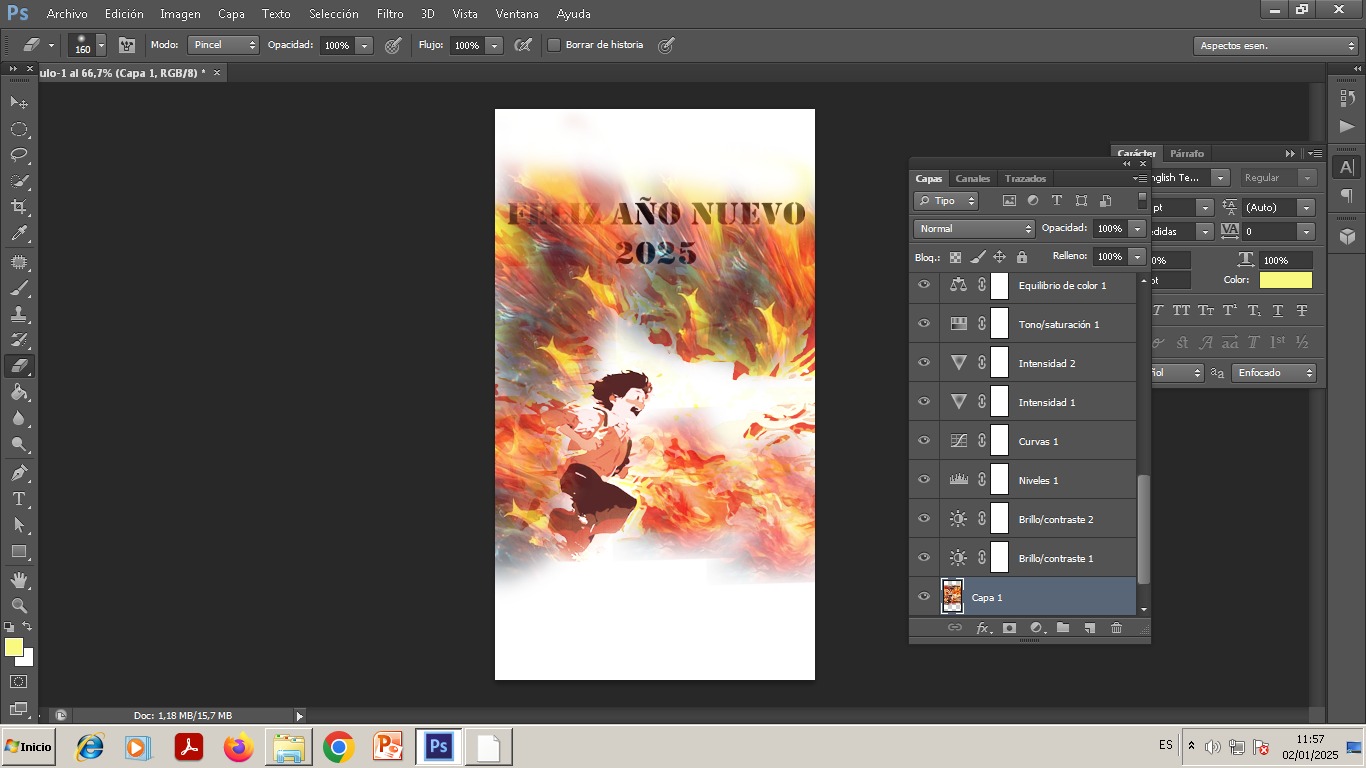Image resolution: width=1366 pixels, height=768 pixels.
Task: Open the Flujo value dropdown arrow
Action: click(494, 46)
